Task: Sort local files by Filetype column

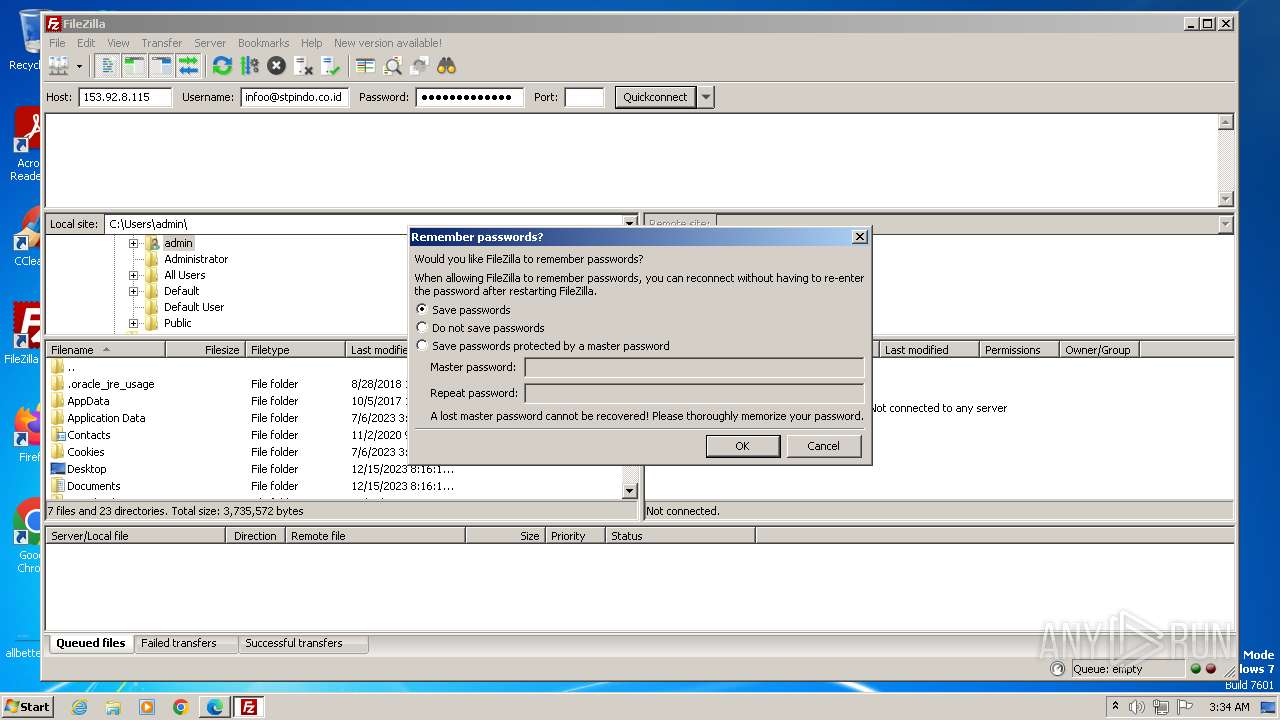Action: click(295, 350)
